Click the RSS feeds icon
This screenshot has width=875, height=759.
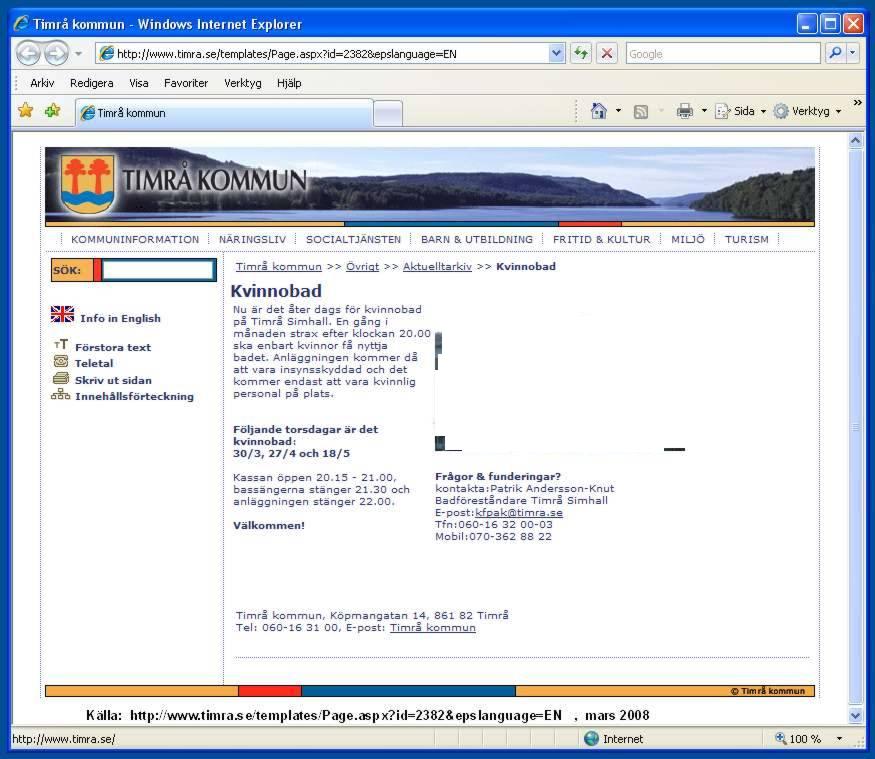[x=641, y=112]
